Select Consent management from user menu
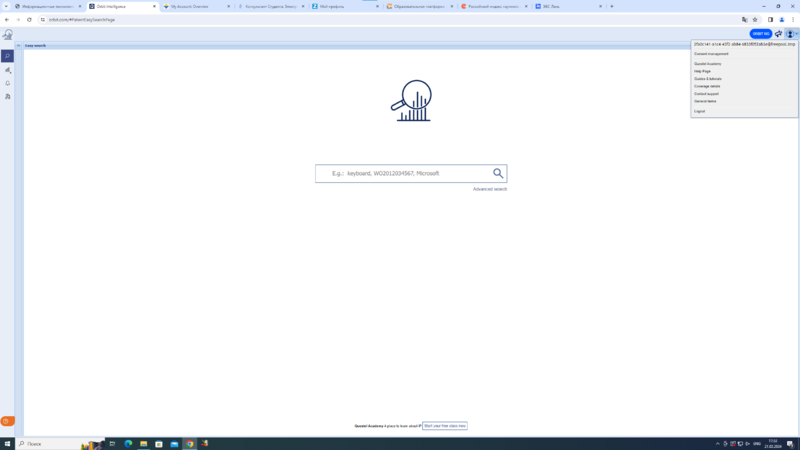The height and width of the screenshot is (450, 800). [711, 54]
